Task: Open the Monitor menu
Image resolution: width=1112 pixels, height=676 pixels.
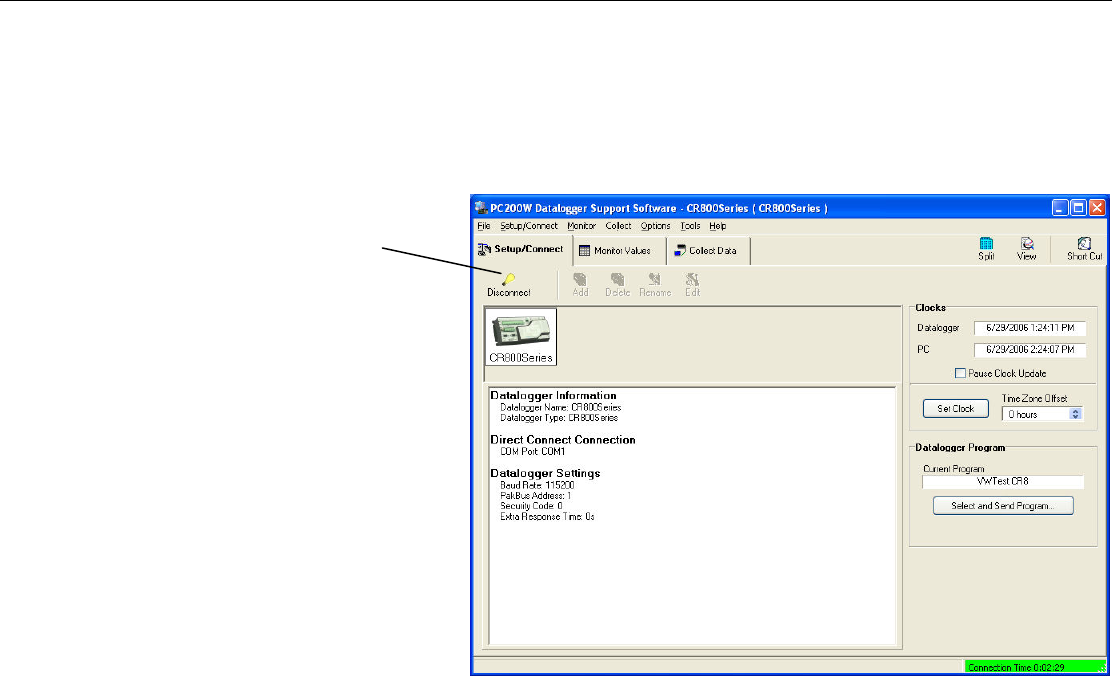Action: point(582,226)
